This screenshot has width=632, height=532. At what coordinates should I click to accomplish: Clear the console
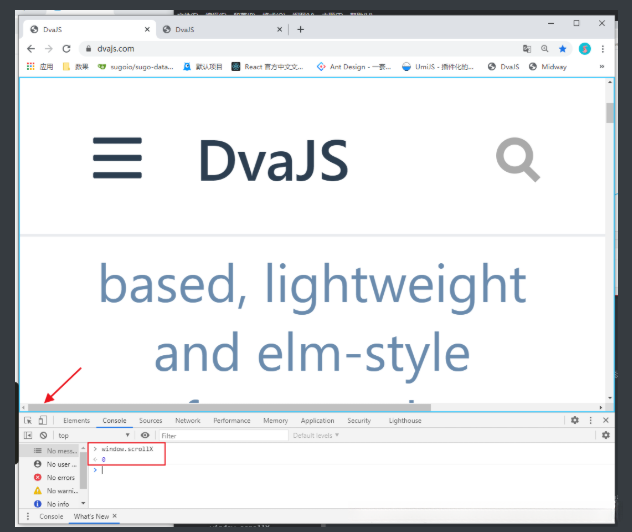coord(43,435)
